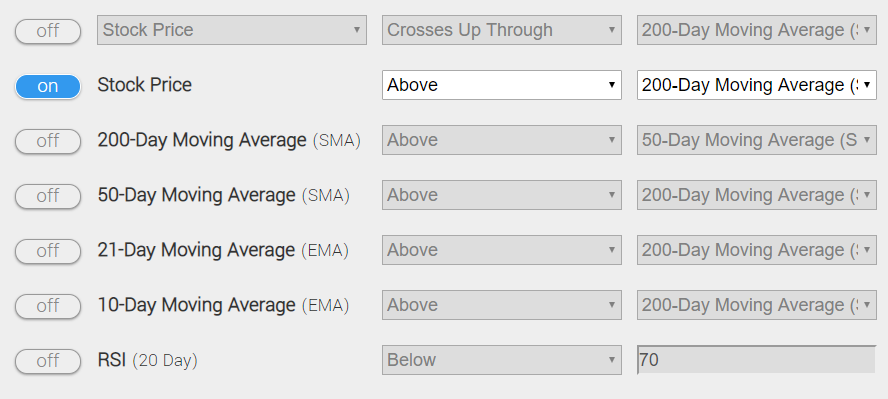888x399 pixels.
Task: Enable the 10-Day Moving Average (EMA) toggle
Action: point(48,306)
